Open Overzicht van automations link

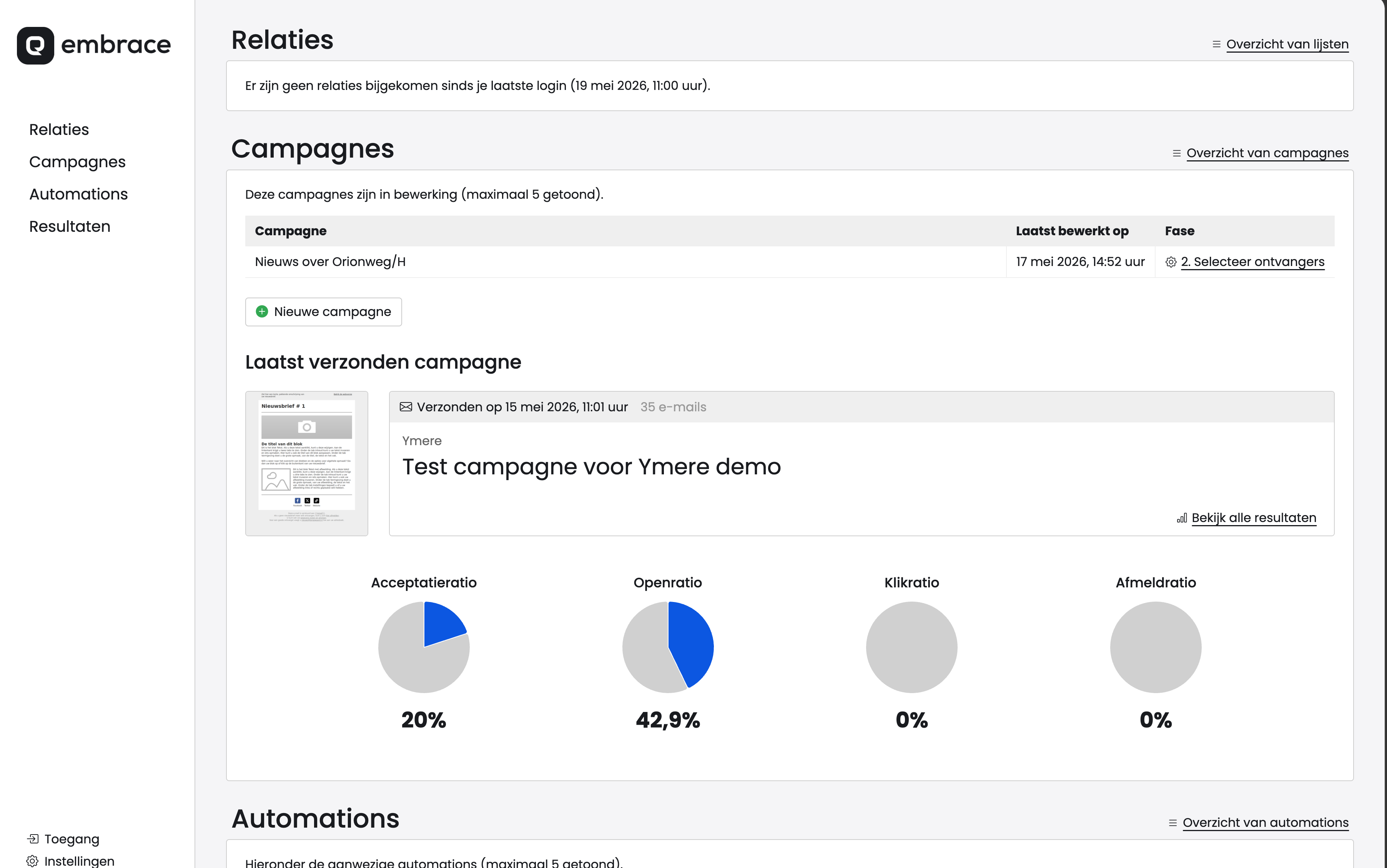[x=1265, y=823]
